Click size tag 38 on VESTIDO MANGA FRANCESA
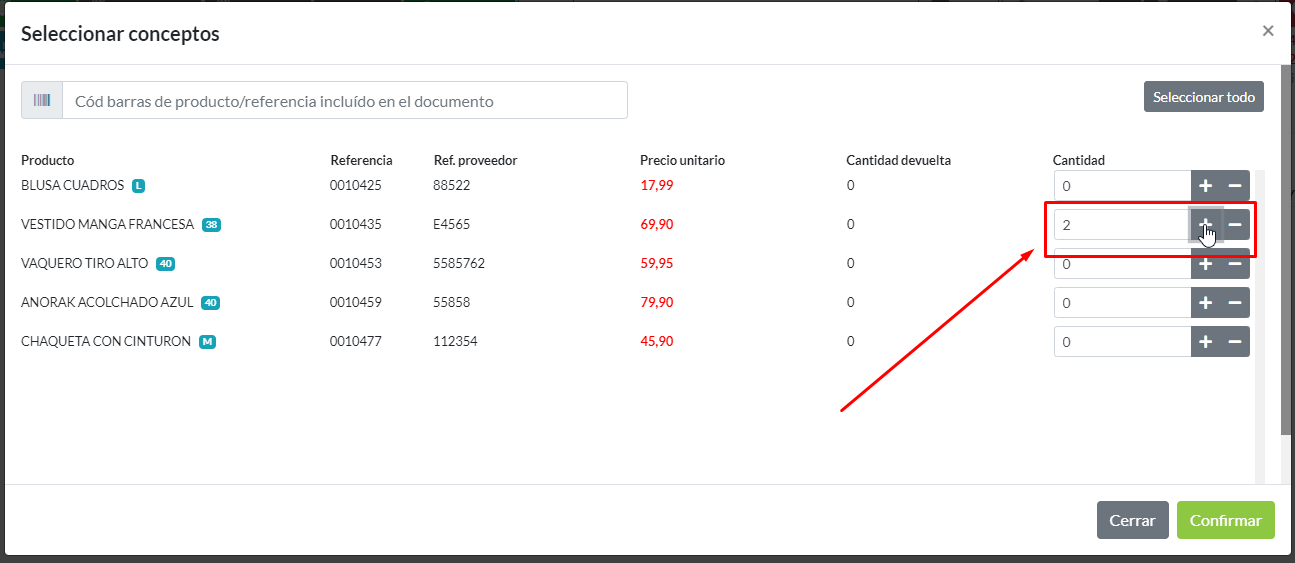The image size is (1295, 563). (x=211, y=225)
